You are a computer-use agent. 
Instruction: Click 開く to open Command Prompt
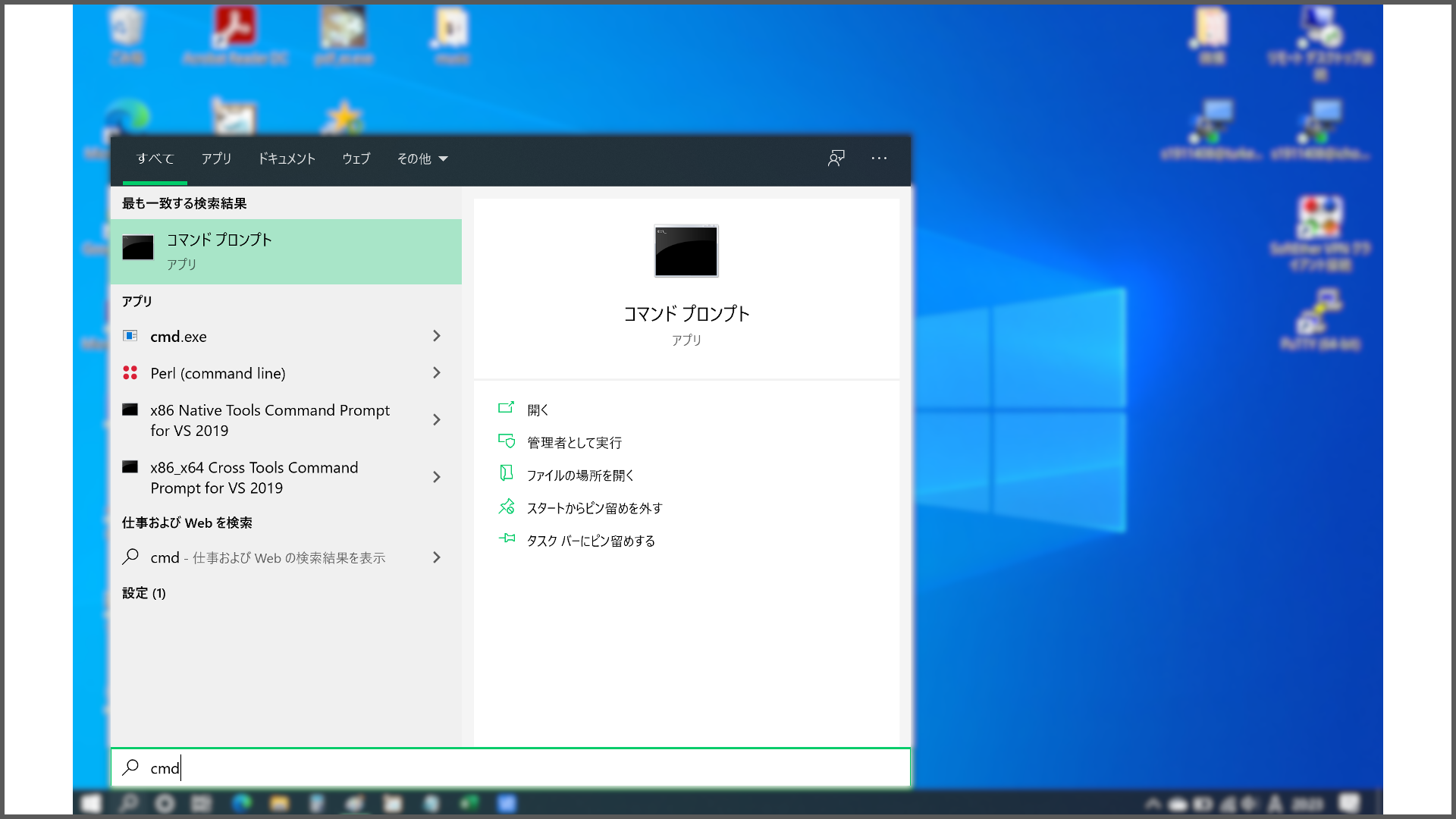click(x=538, y=410)
